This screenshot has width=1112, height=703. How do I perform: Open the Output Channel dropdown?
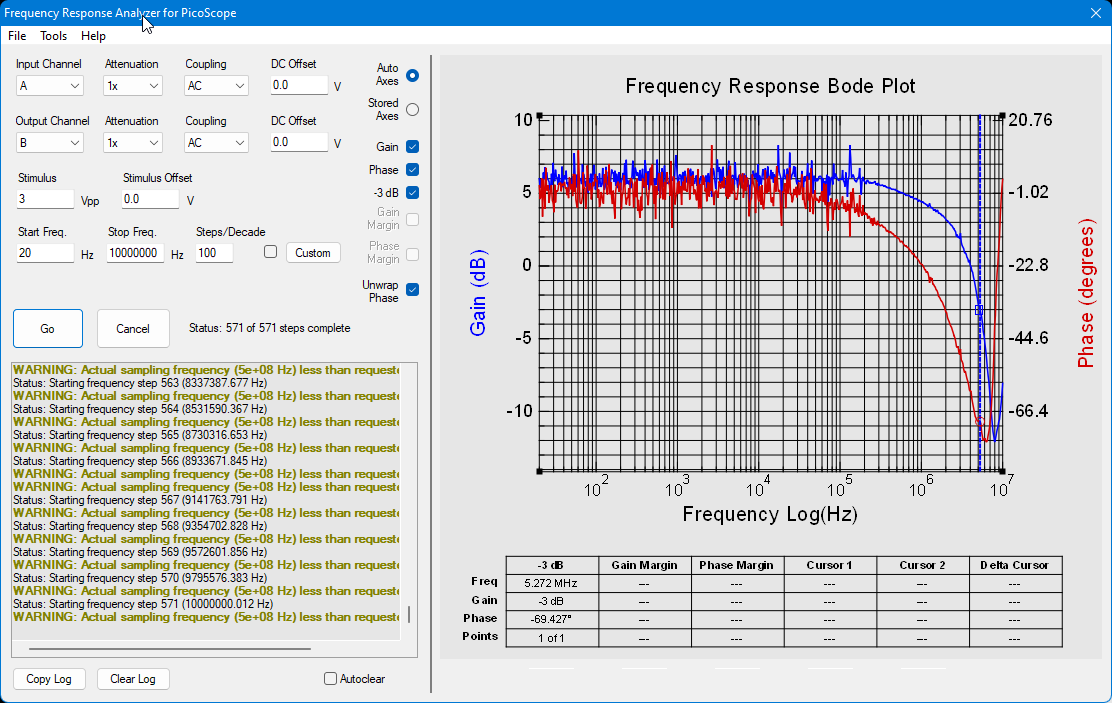pos(50,143)
